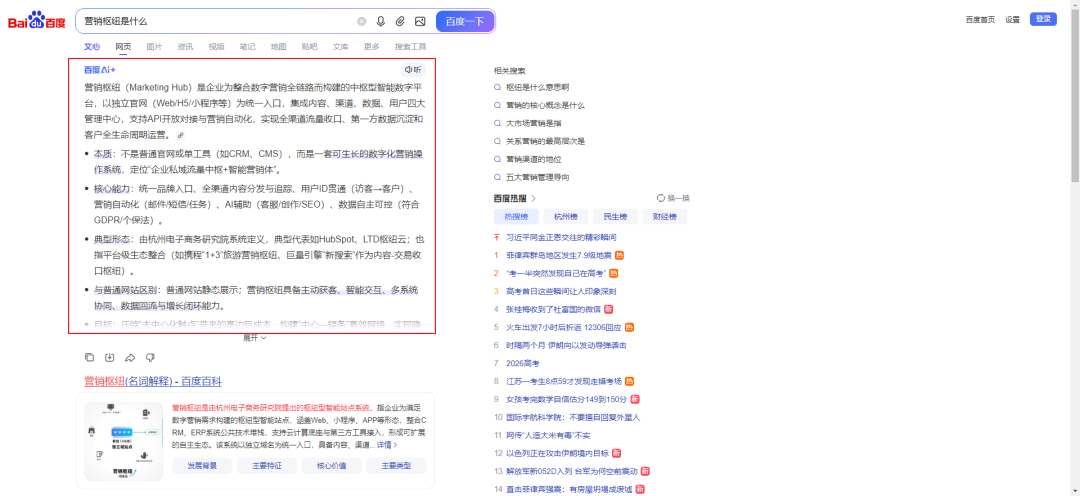
Task: Attach a file via paperclip icon
Action: point(399,21)
